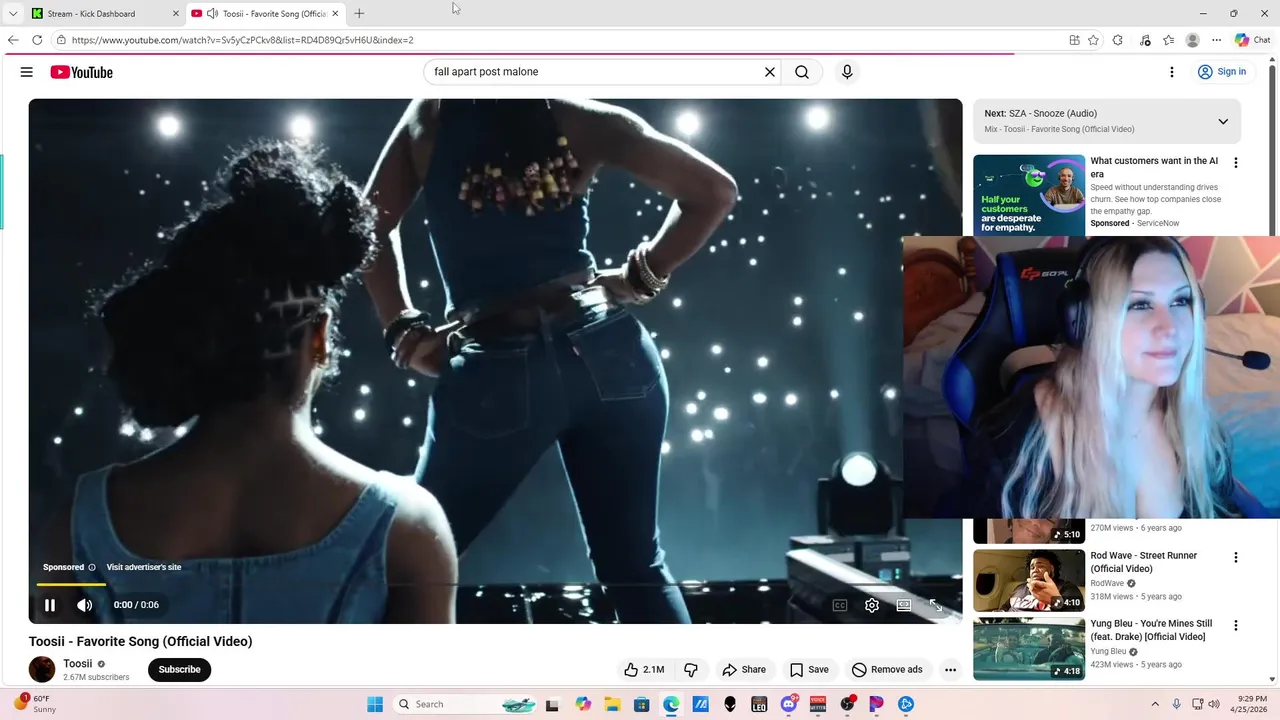Screen dimensions: 1280x720
Task: Share the video
Action: pos(744,670)
